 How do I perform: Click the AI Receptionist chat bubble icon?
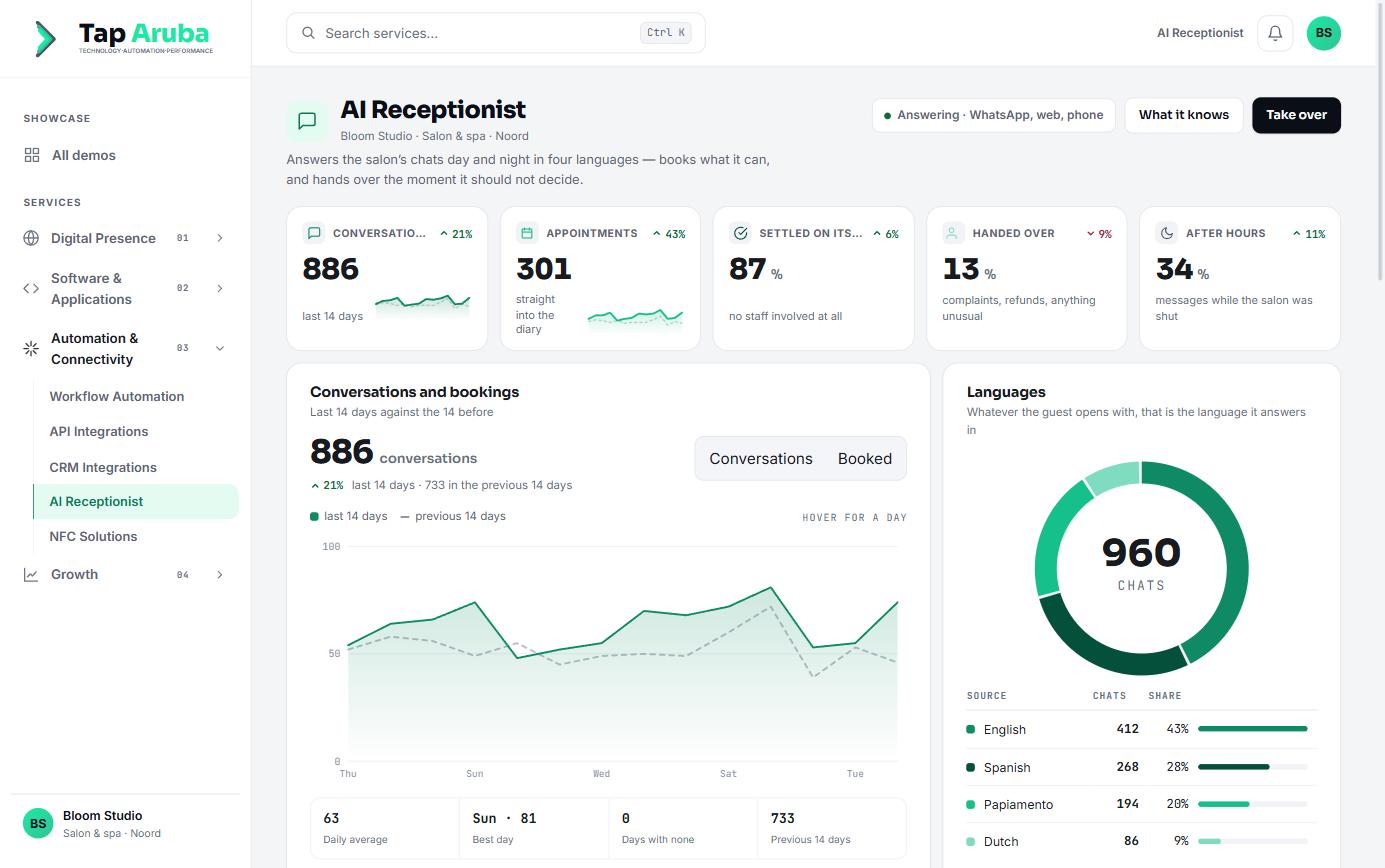tap(307, 121)
